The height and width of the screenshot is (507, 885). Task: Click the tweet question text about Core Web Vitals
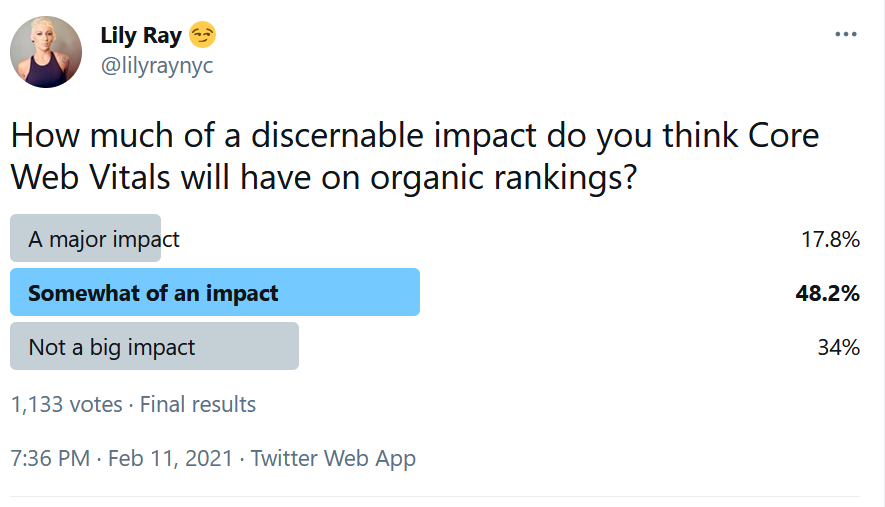click(415, 156)
